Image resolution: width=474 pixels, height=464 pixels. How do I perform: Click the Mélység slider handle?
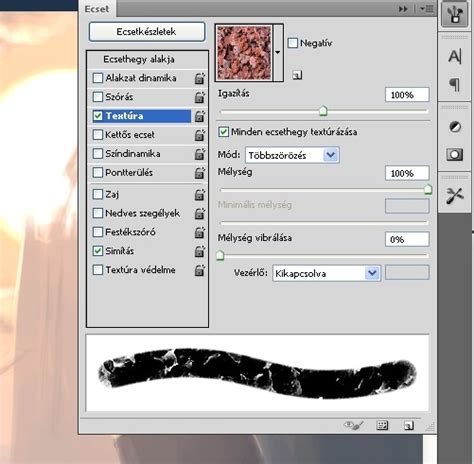pos(428,189)
